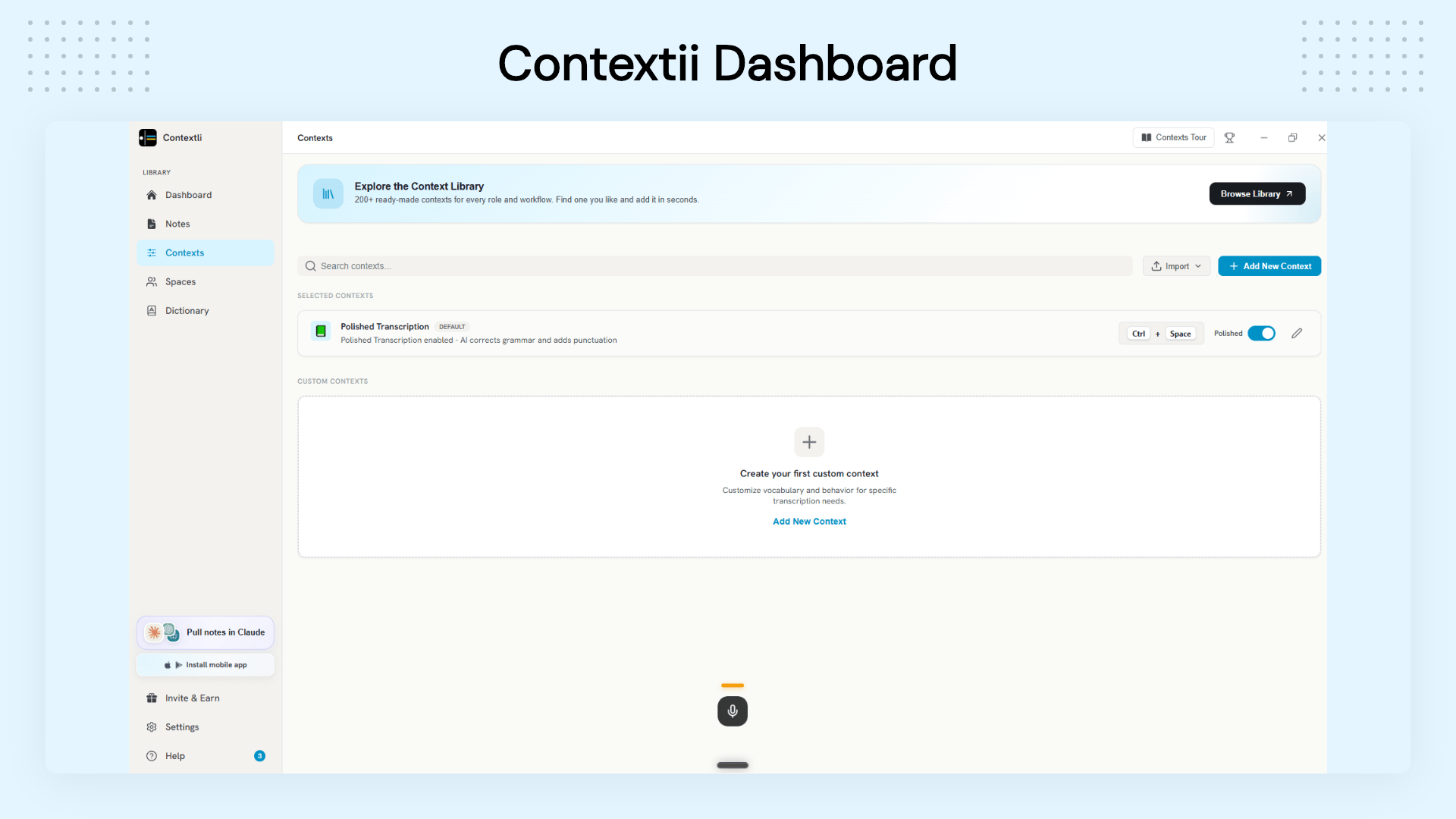The image size is (1456, 819).
Task: Click the Polished Transcription title text
Action: coord(384,326)
